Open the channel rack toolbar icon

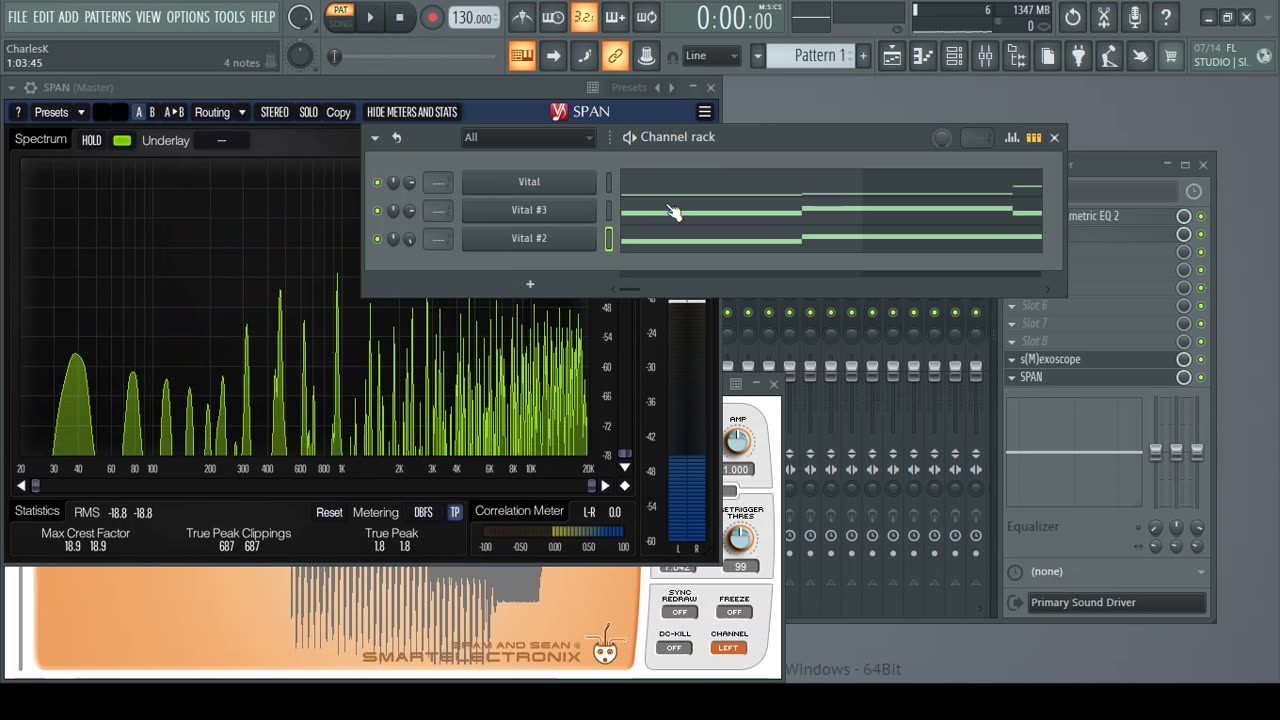click(x=954, y=57)
